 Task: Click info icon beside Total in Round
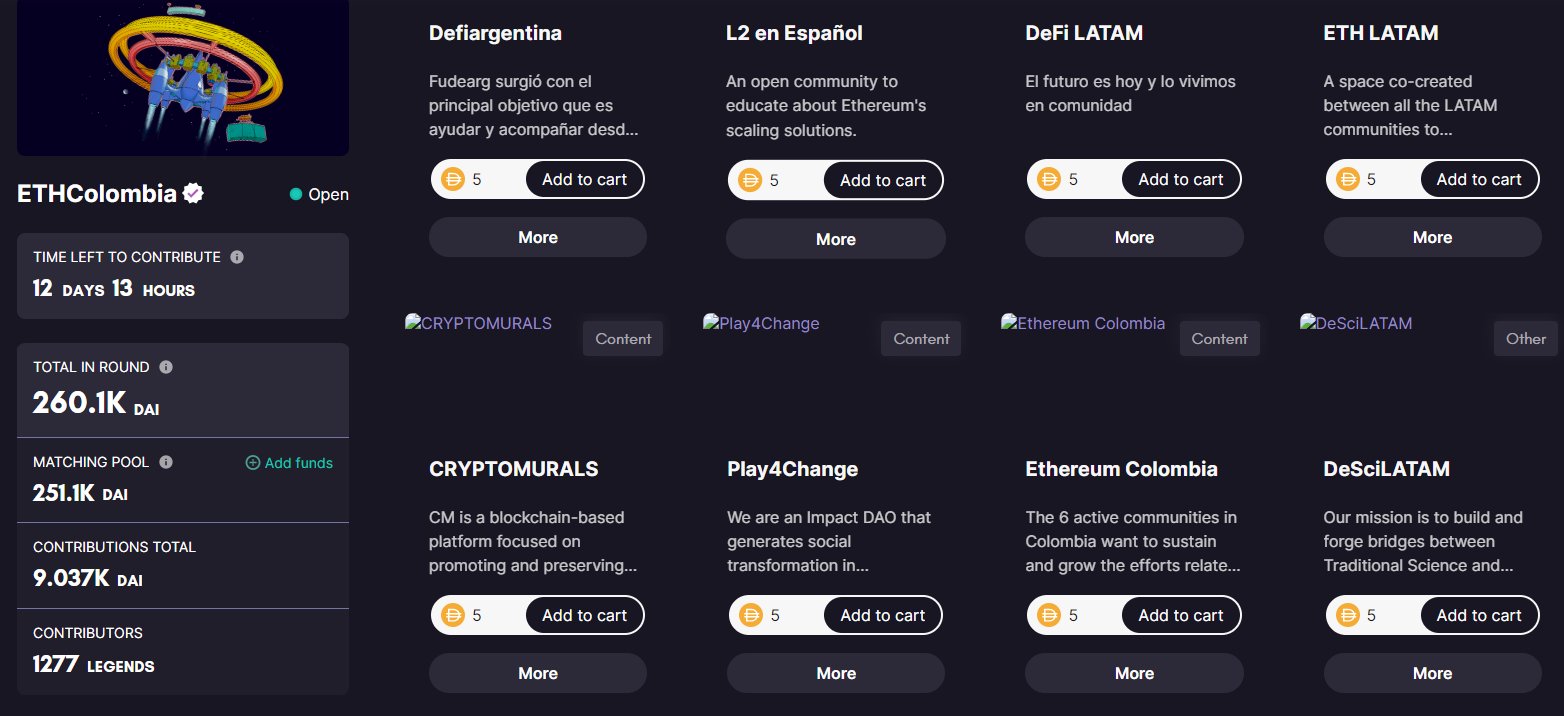click(166, 367)
